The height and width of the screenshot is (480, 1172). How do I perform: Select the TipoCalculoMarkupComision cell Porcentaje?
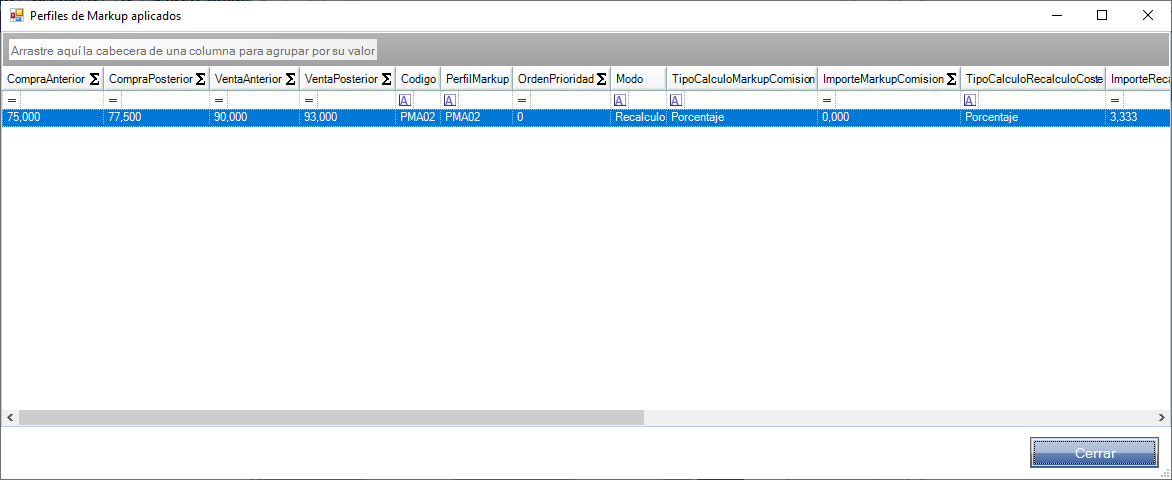click(742, 117)
